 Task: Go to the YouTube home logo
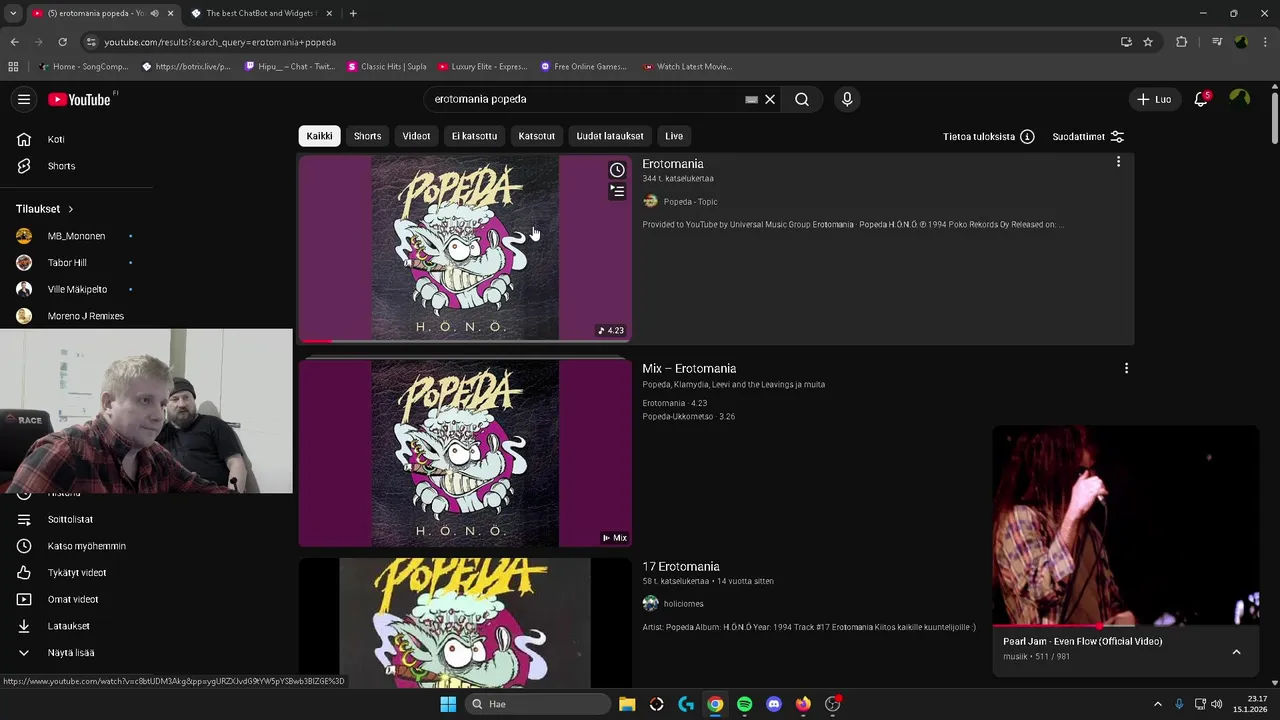click(80, 99)
